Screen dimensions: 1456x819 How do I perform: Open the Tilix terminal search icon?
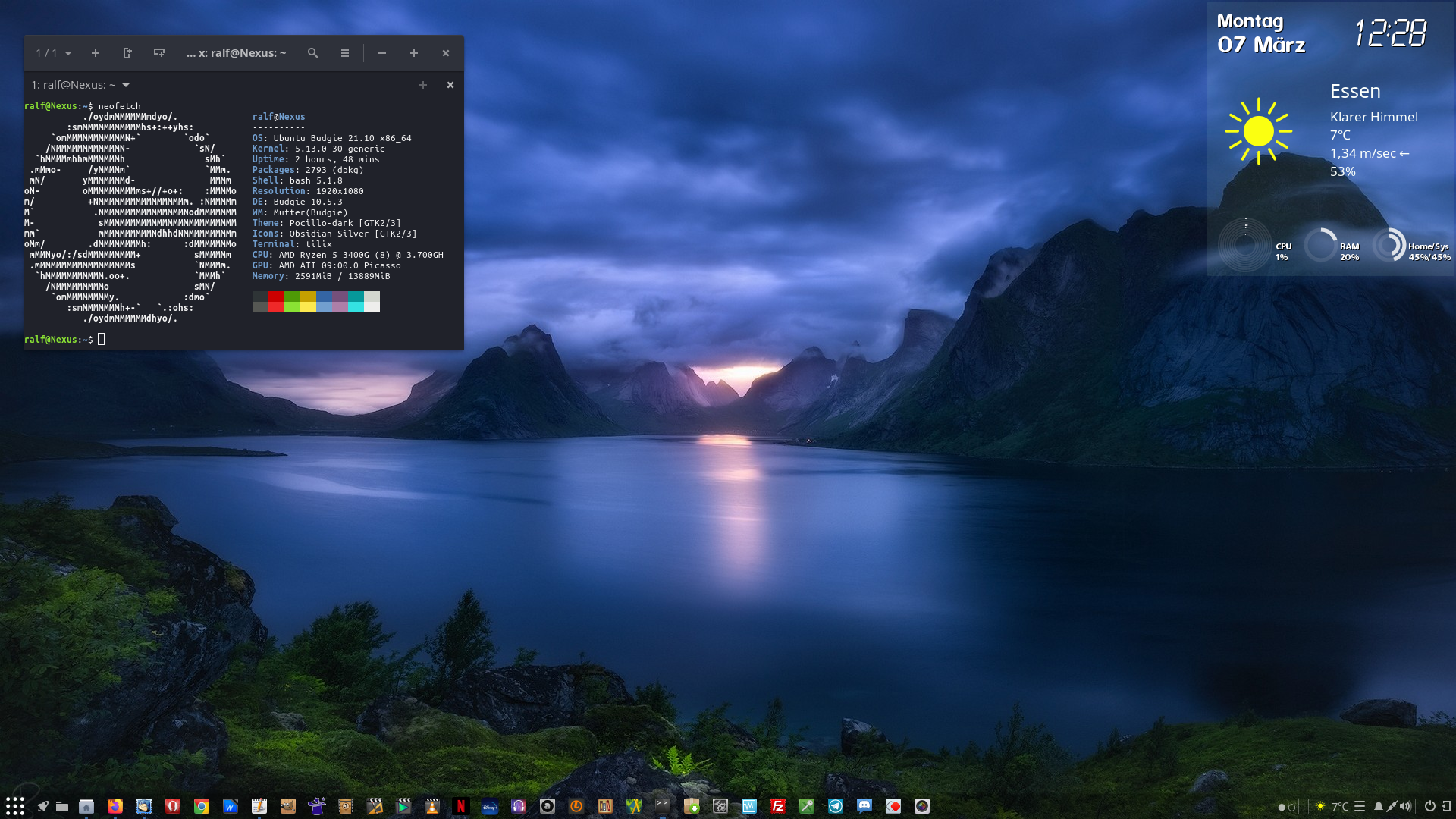tap(312, 53)
